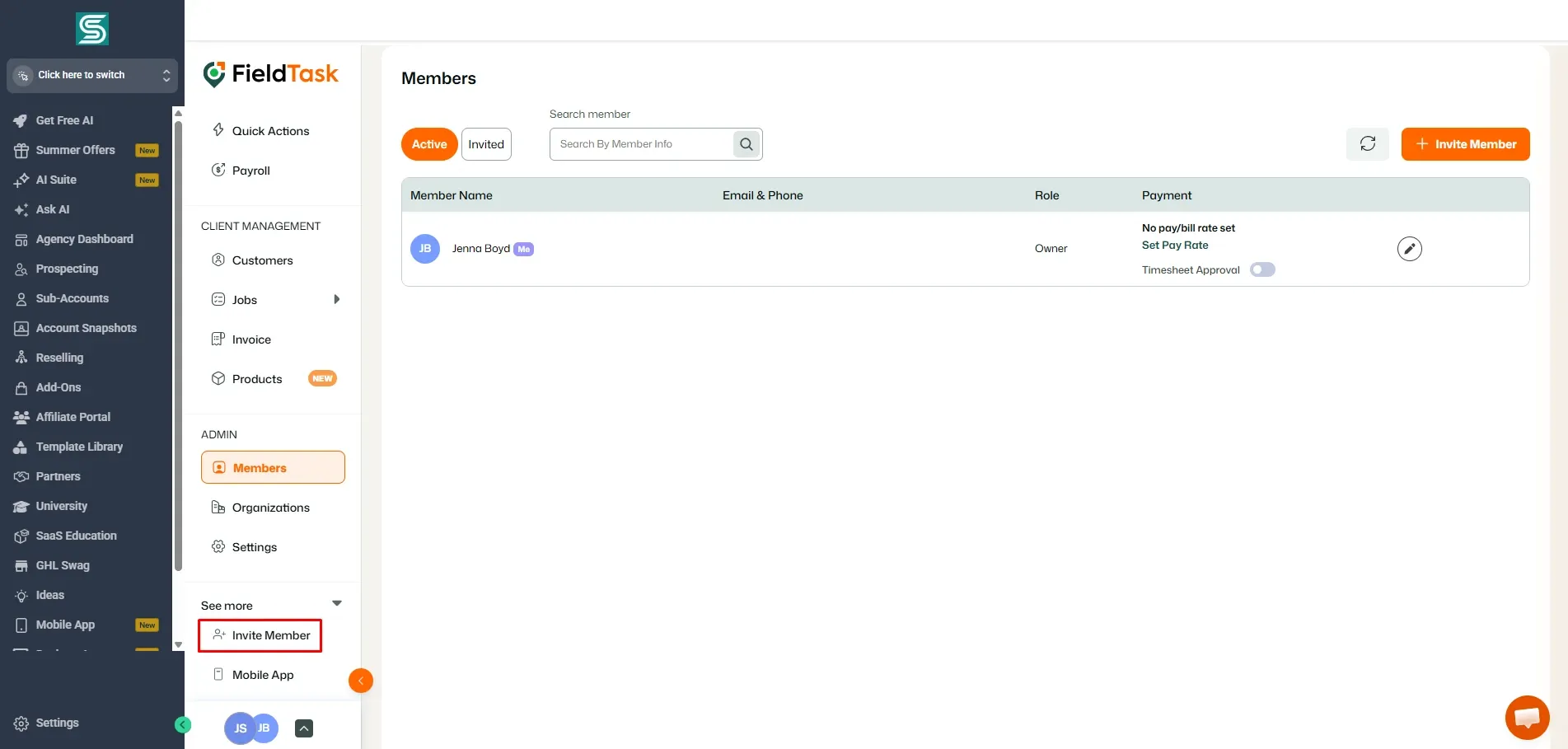
Task: Refresh the members list
Action: tap(1368, 144)
